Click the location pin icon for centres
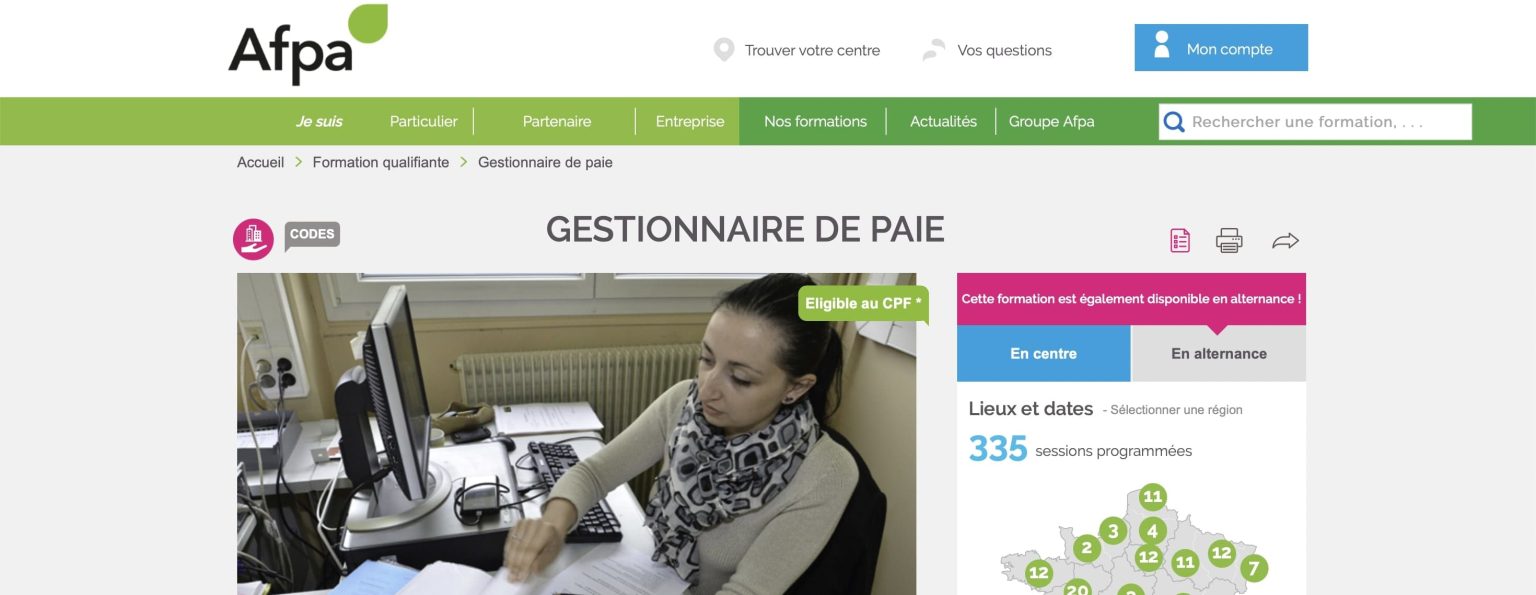This screenshot has width=1536, height=595. pyautogui.click(x=724, y=50)
